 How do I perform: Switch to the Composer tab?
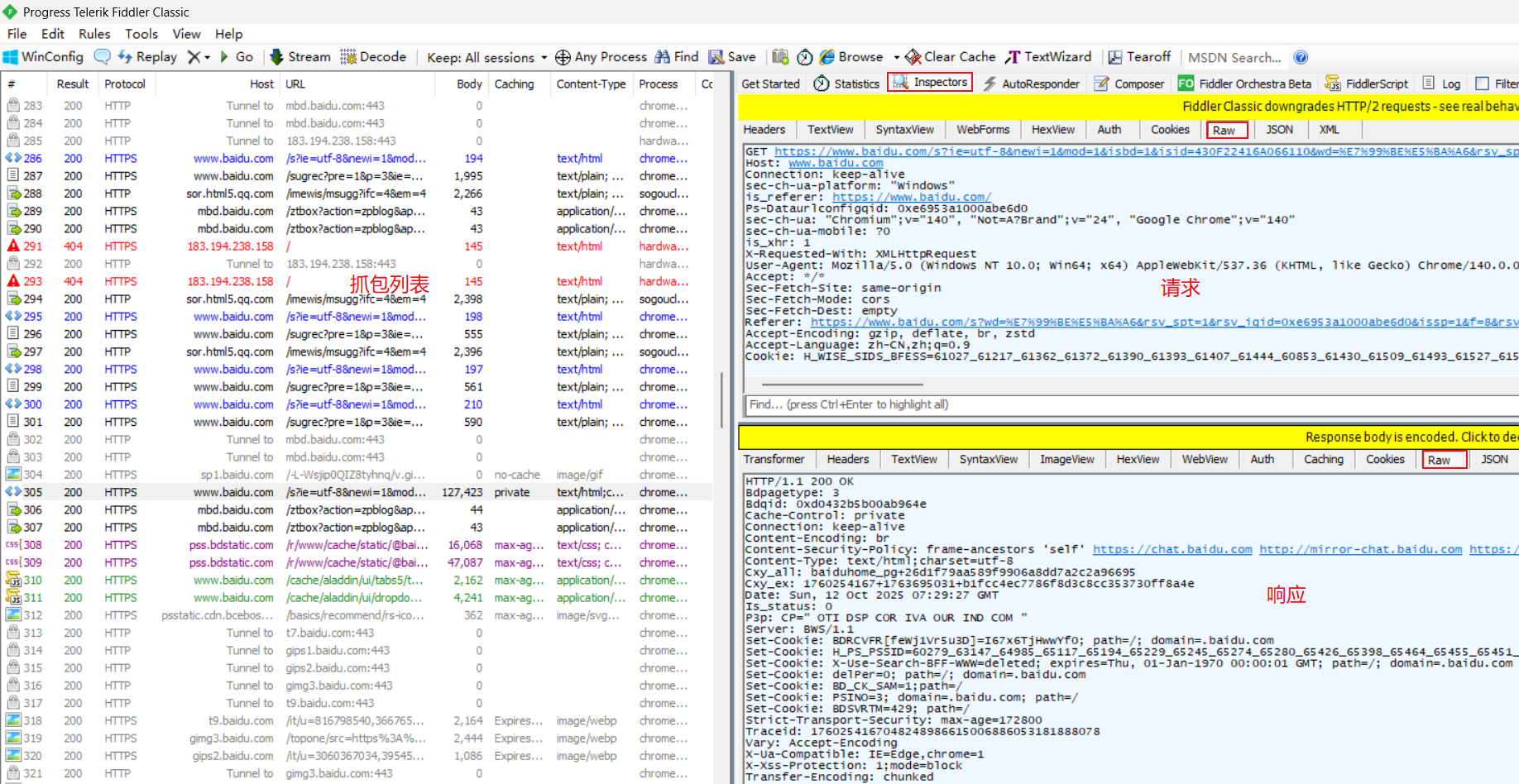1129,84
